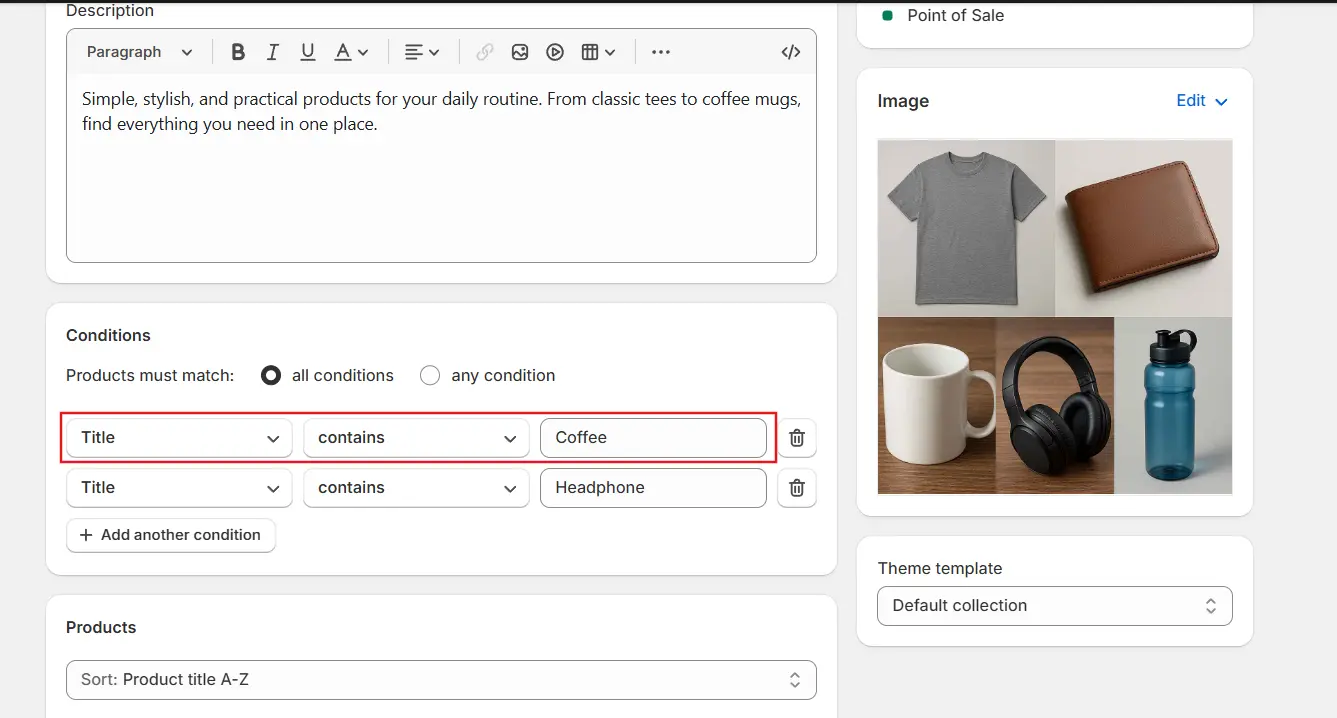Remove the Headphone condition with trash icon
The image size is (1337, 718).
(797, 488)
